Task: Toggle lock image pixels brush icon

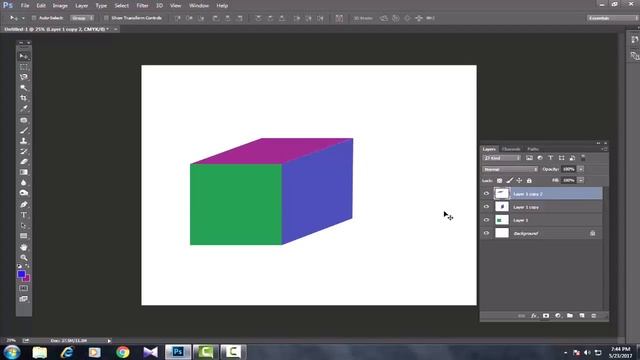Action: (509, 180)
